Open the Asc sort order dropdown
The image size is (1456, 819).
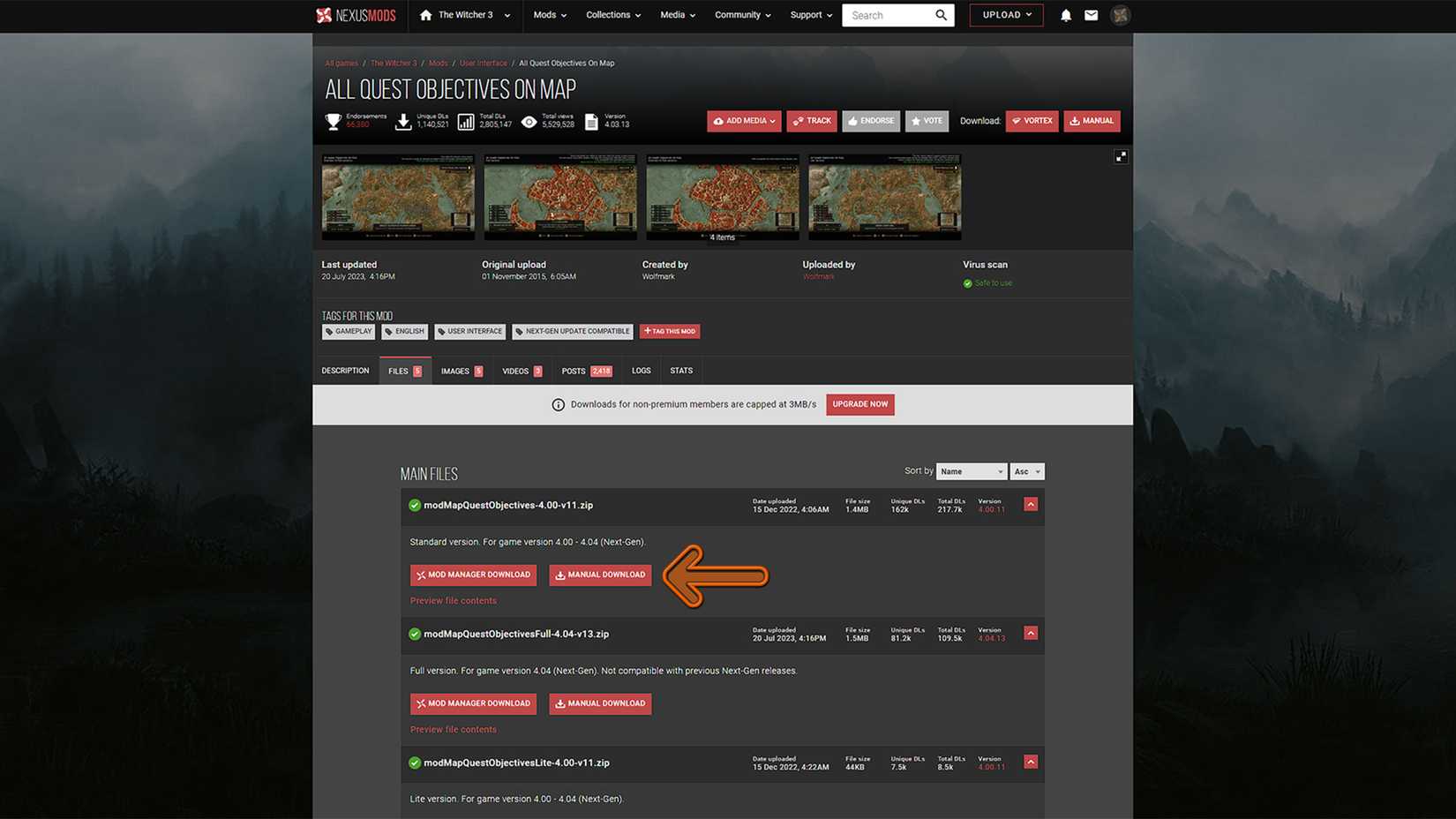(x=1026, y=471)
